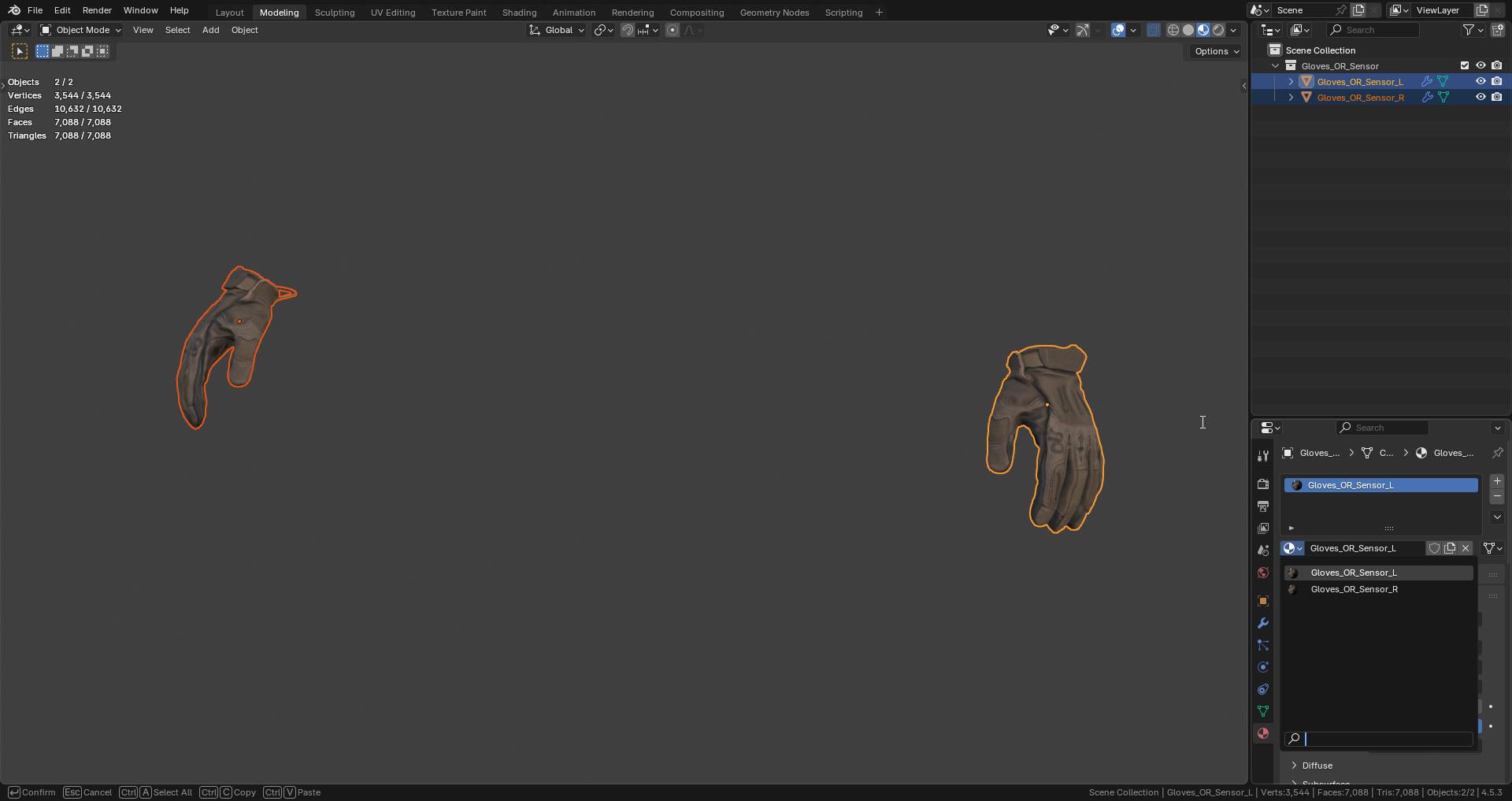Open the Object Mode dropdown
1512x801 pixels.
(x=81, y=30)
